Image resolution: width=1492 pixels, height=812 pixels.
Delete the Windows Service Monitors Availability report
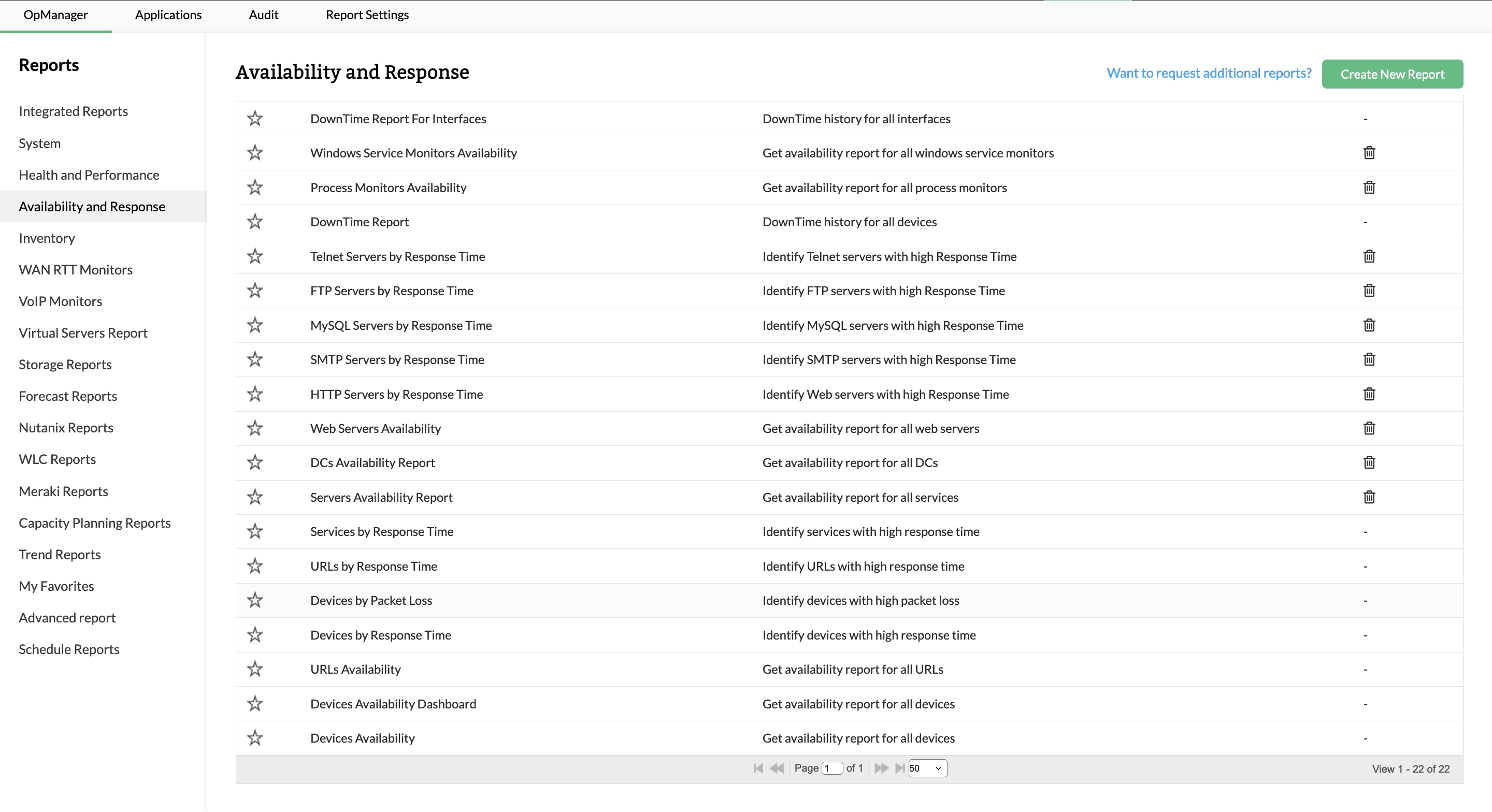pyautogui.click(x=1369, y=153)
